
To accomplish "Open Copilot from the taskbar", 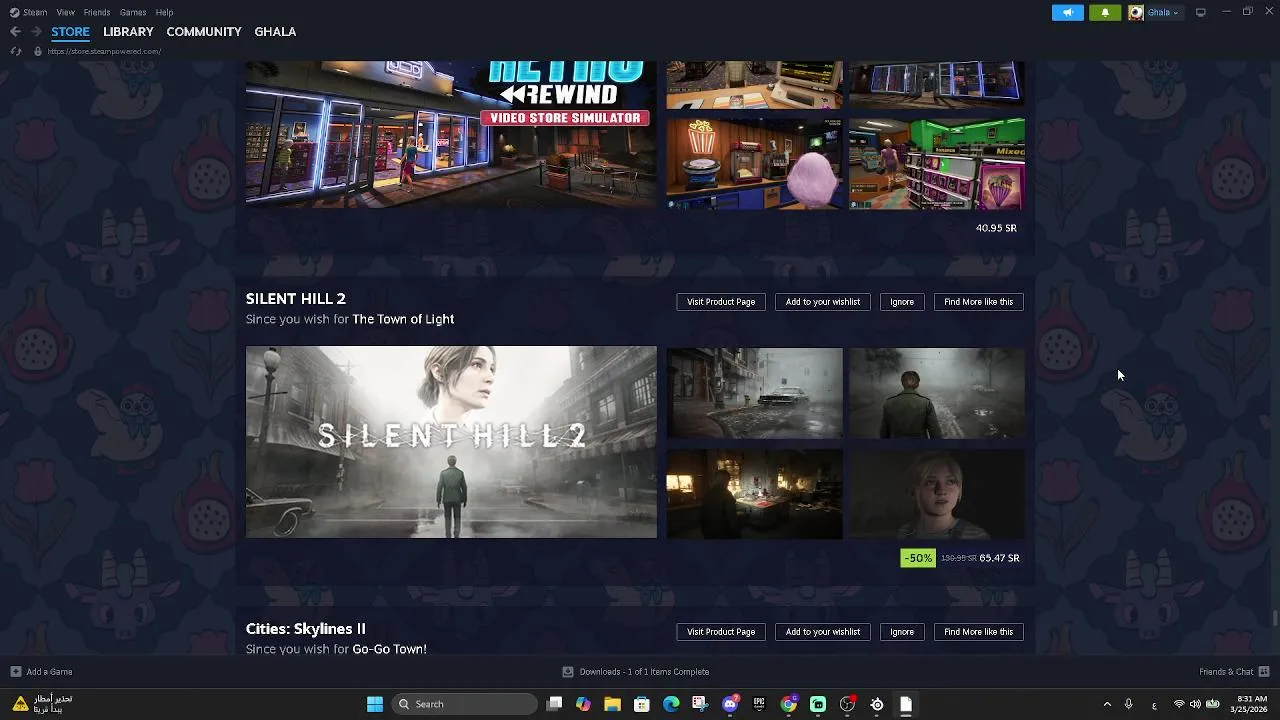I will tap(583, 704).
